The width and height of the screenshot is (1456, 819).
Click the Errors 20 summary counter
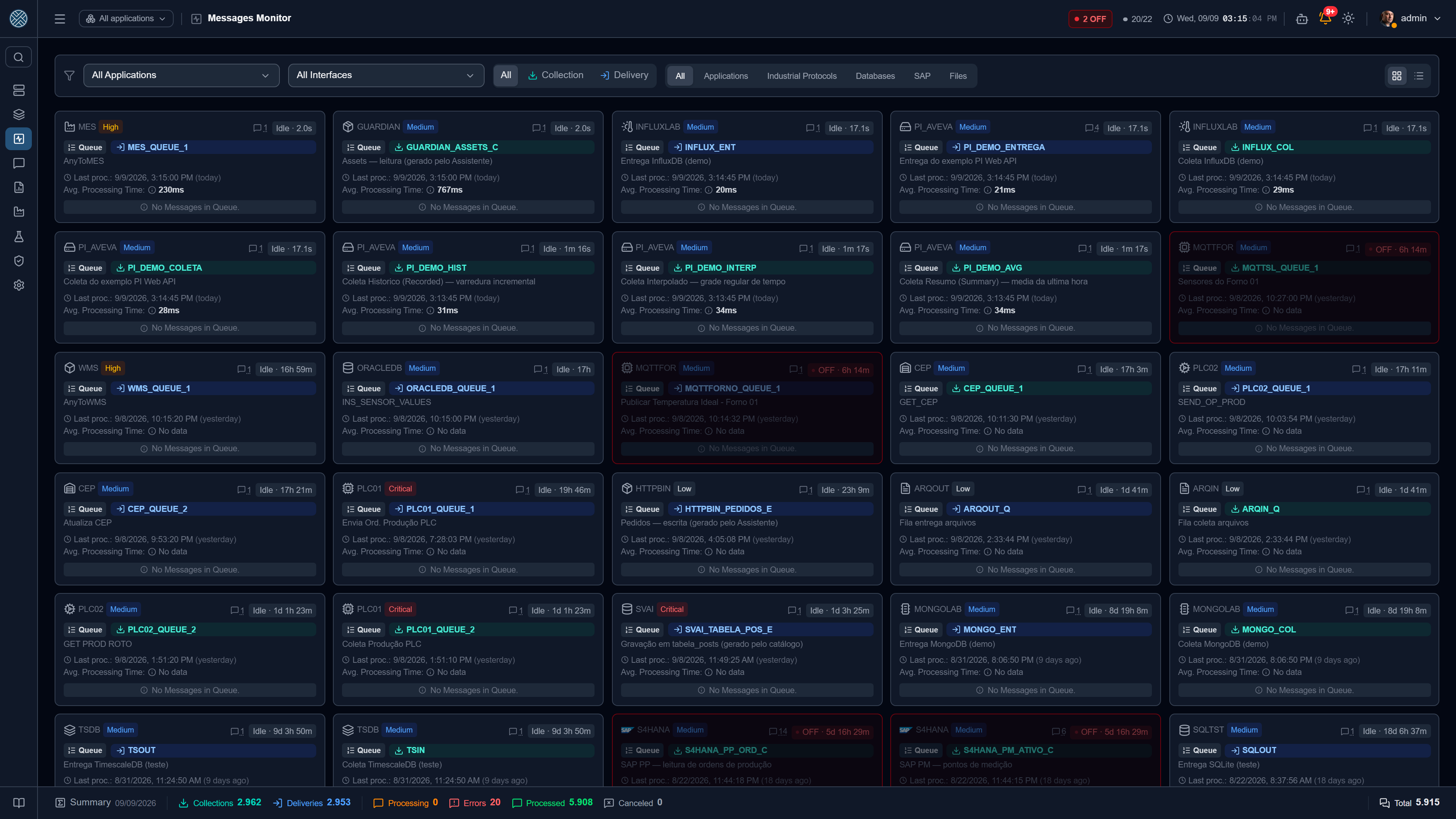coord(475,803)
